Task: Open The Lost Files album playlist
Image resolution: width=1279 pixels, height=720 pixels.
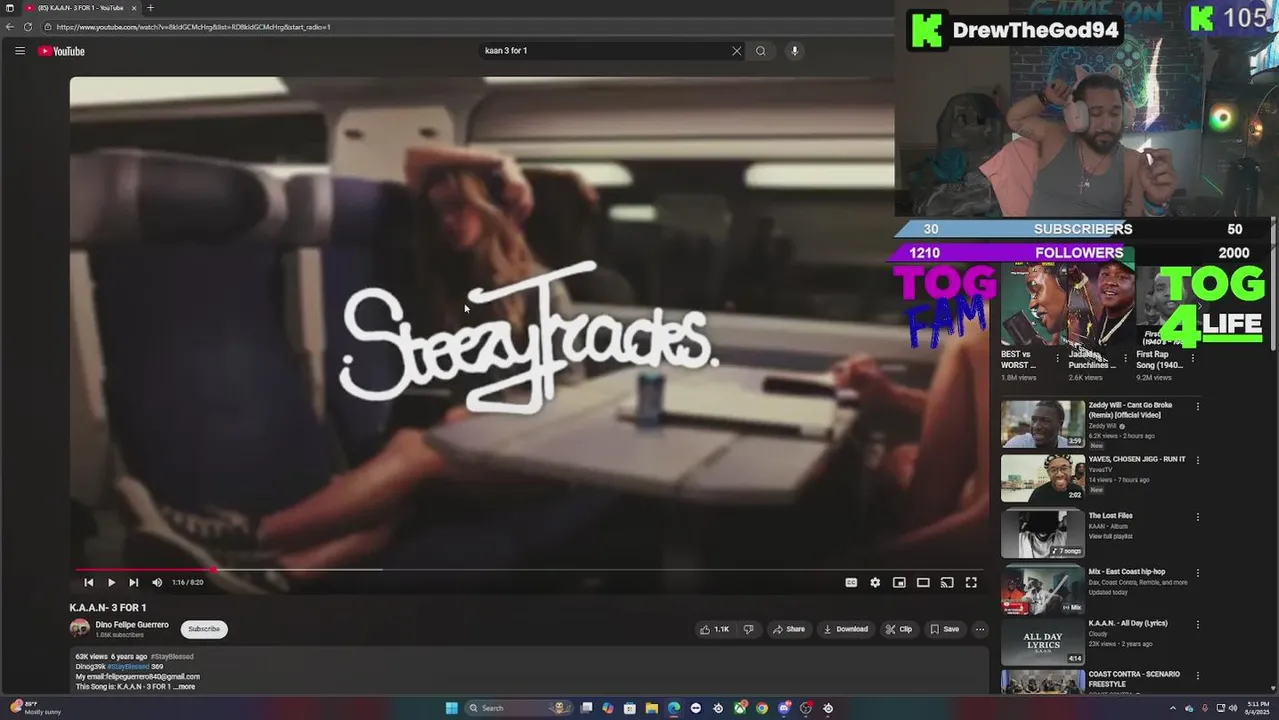Action: tap(1043, 534)
